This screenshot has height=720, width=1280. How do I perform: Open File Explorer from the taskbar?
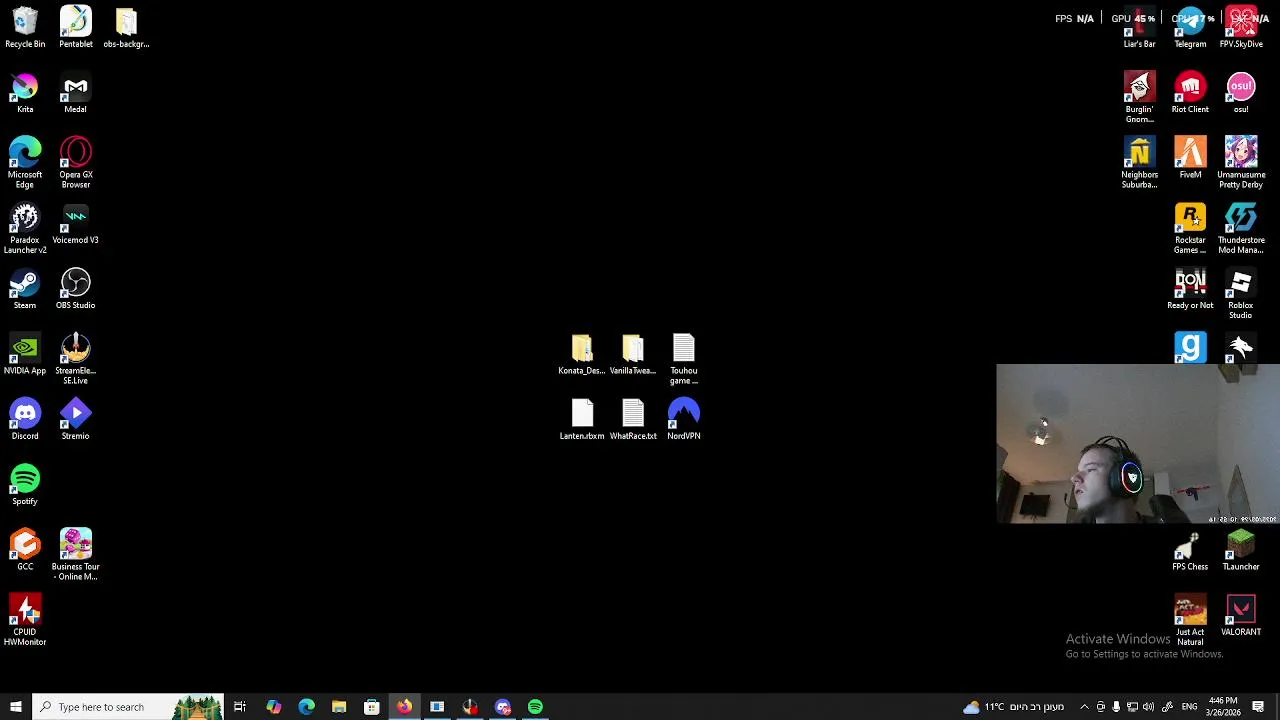click(x=339, y=707)
